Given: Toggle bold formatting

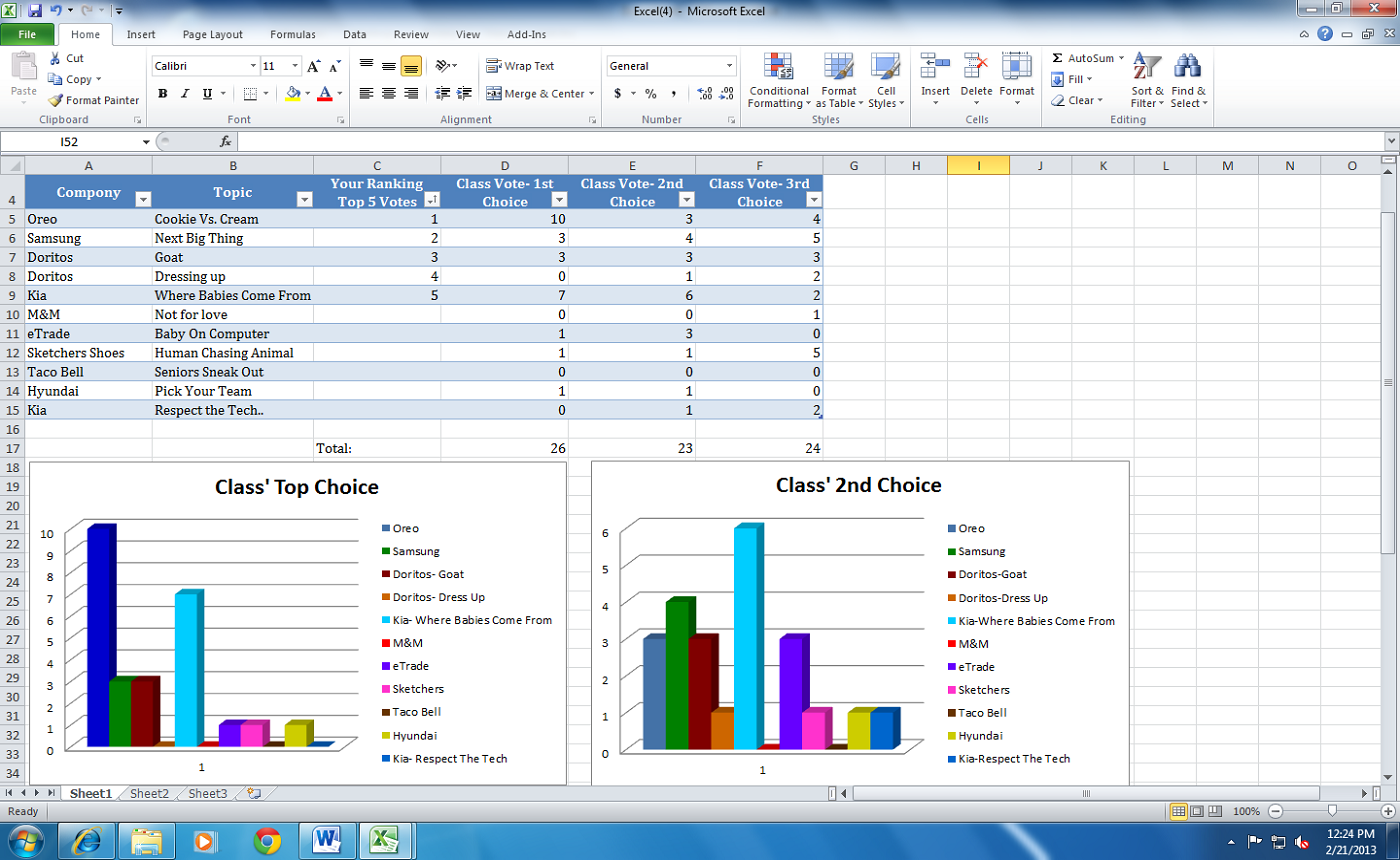Looking at the screenshot, I should tap(163, 94).
